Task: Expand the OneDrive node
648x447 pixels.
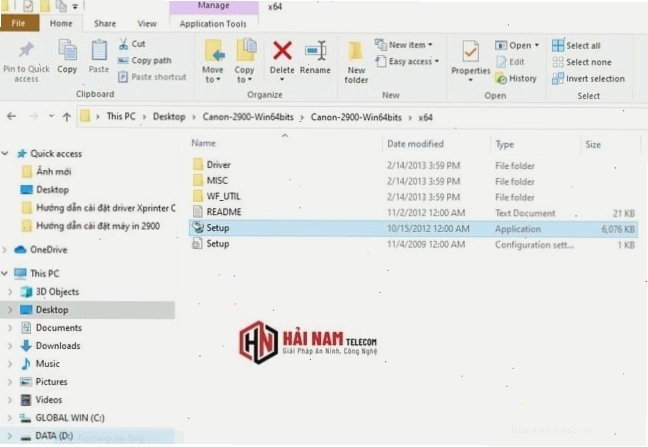Action: [5, 250]
